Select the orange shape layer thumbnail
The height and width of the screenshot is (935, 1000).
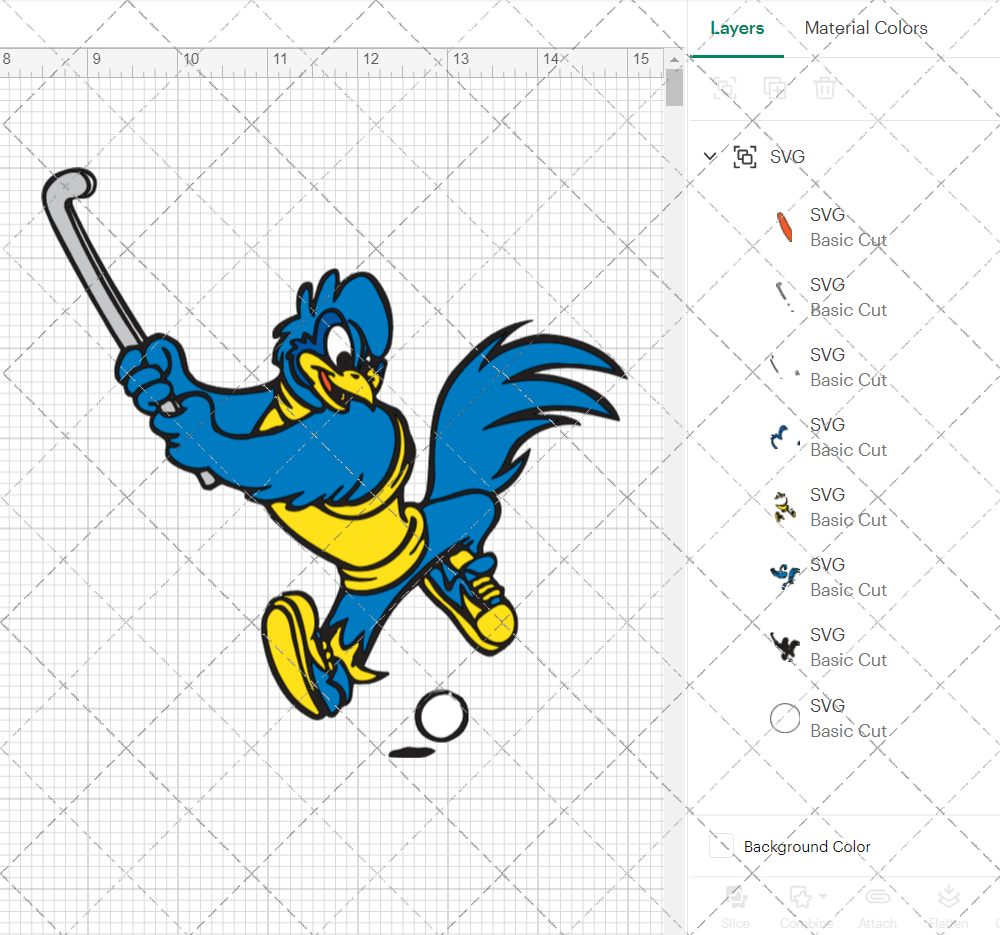[784, 227]
